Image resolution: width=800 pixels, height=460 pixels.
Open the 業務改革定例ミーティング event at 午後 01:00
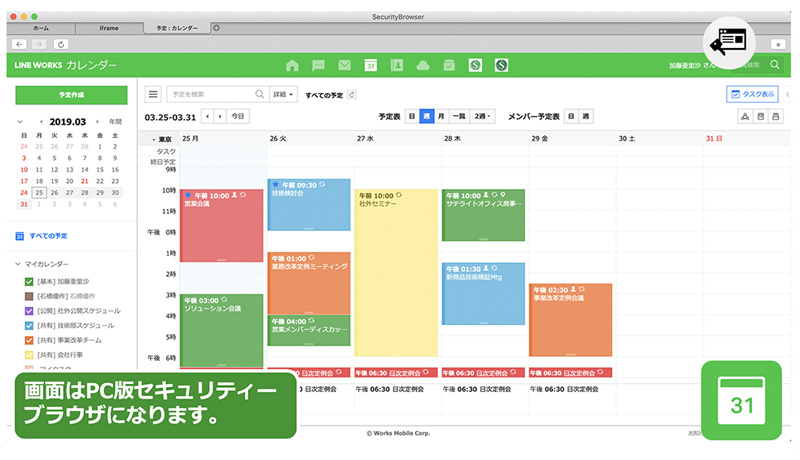pos(309,283)
